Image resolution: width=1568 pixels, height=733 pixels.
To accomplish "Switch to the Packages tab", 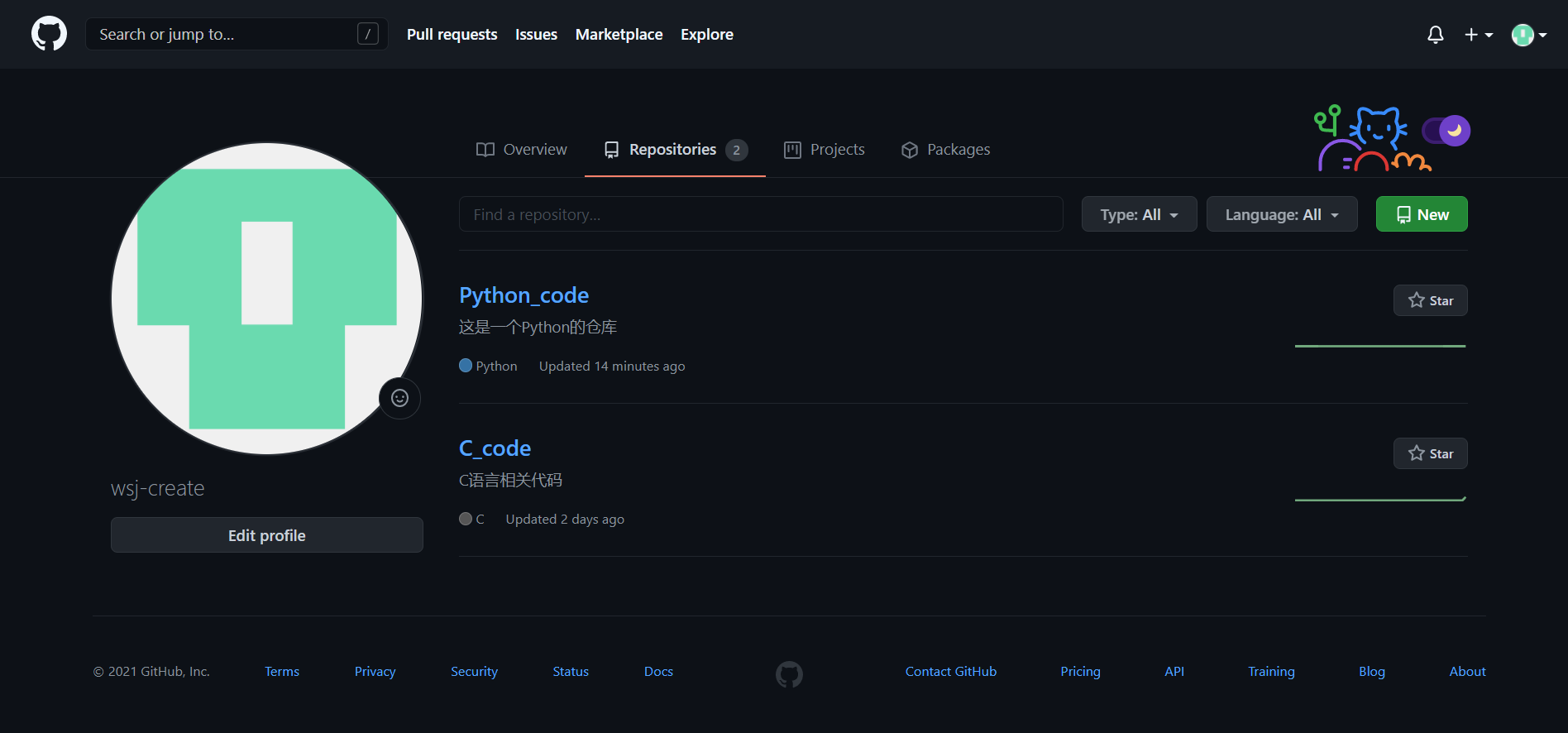I will click(945, 150).
